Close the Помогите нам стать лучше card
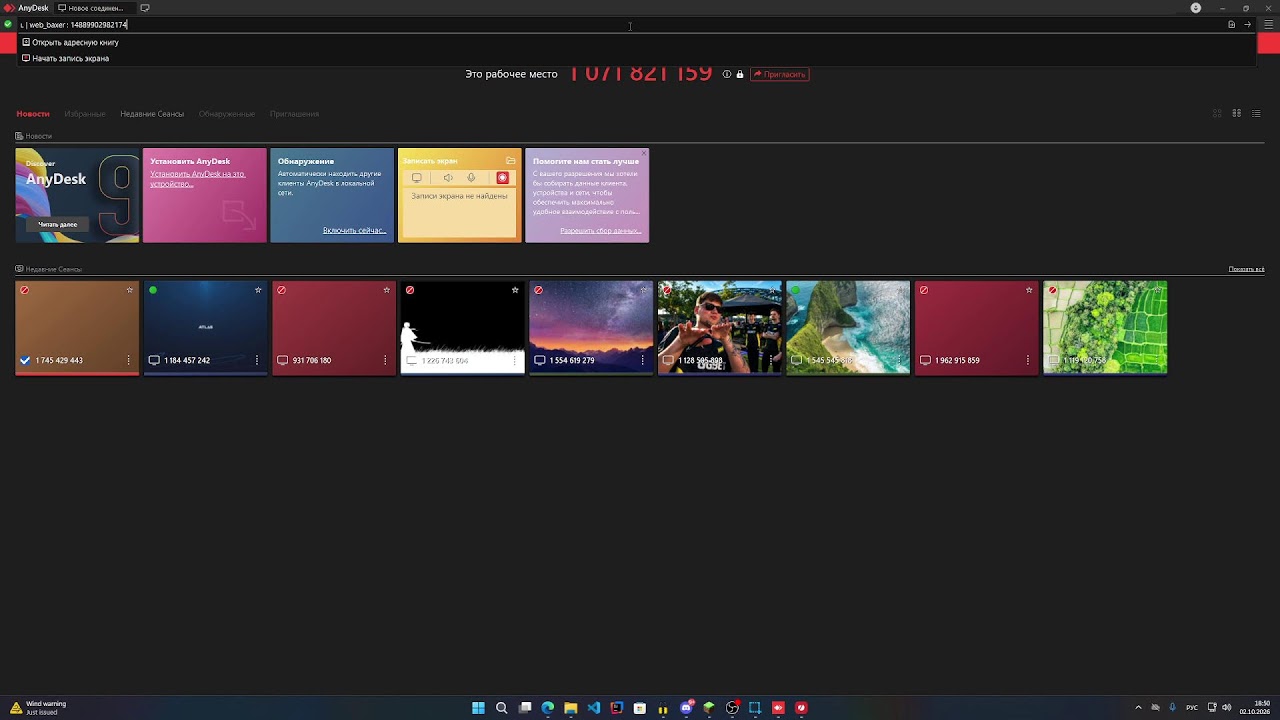The width and height of the screenshot is (1280, 720). click(644, 153)
